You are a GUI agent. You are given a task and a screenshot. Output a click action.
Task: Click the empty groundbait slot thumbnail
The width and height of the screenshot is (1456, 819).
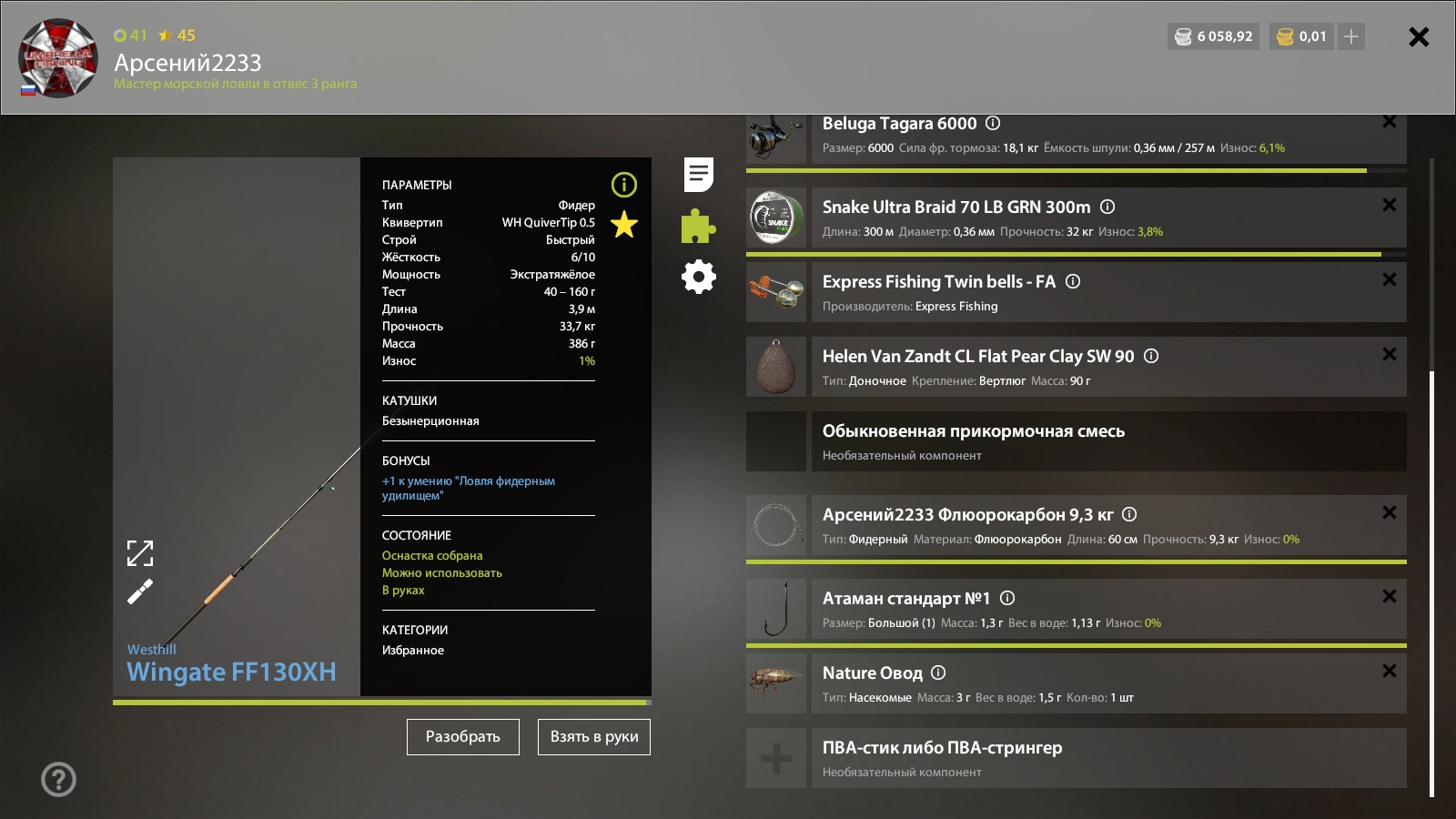click(776, 441)
